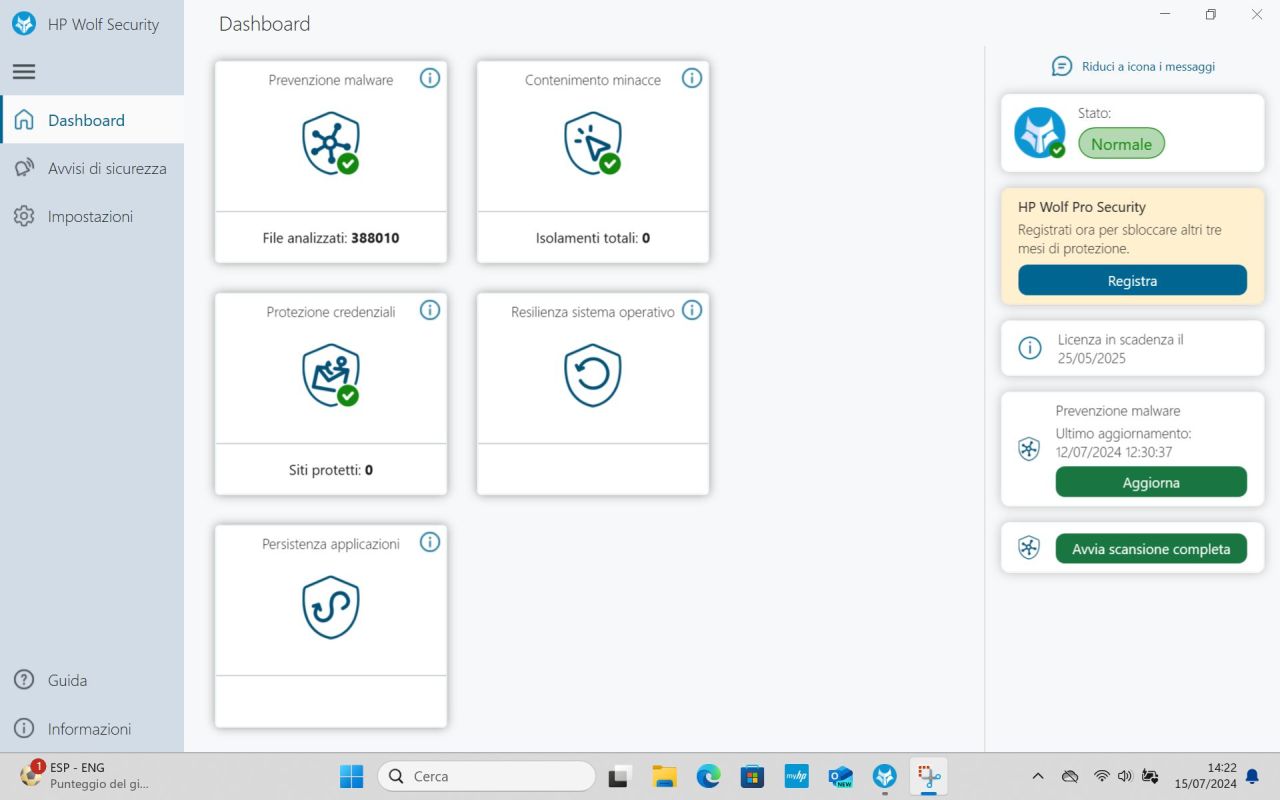Open the myHP app in taskbar

[x=796, y=776]
